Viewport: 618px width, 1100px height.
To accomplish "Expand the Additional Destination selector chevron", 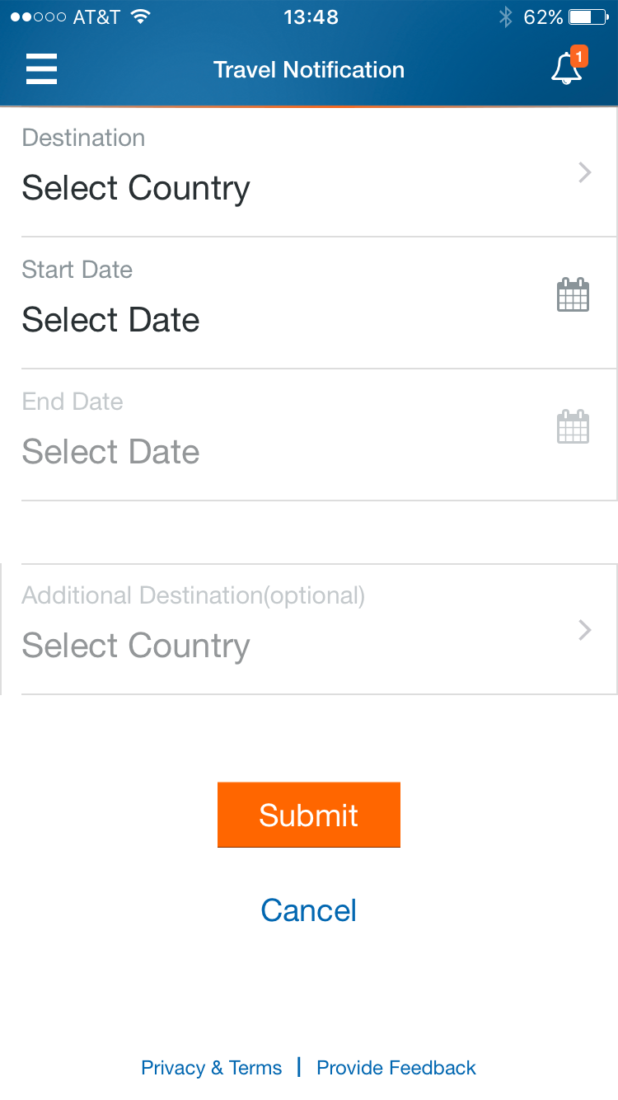I will tap(584, 630).
